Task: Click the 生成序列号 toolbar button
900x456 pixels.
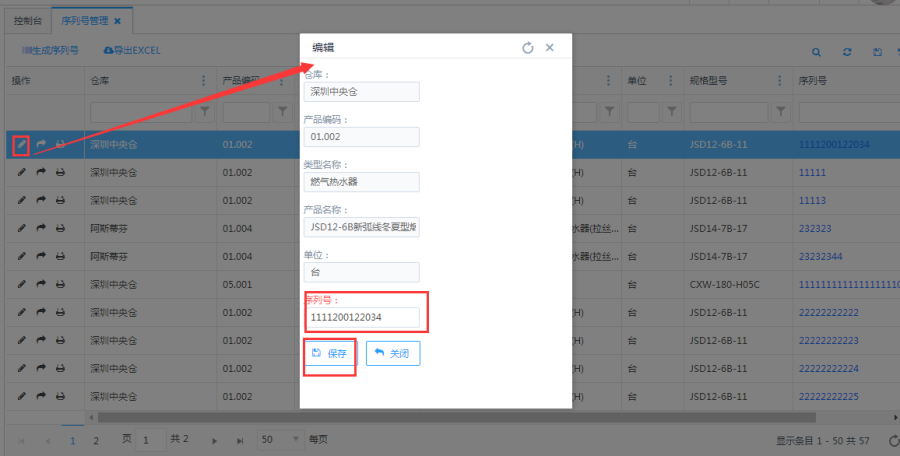Action: [x=49, y=50]
